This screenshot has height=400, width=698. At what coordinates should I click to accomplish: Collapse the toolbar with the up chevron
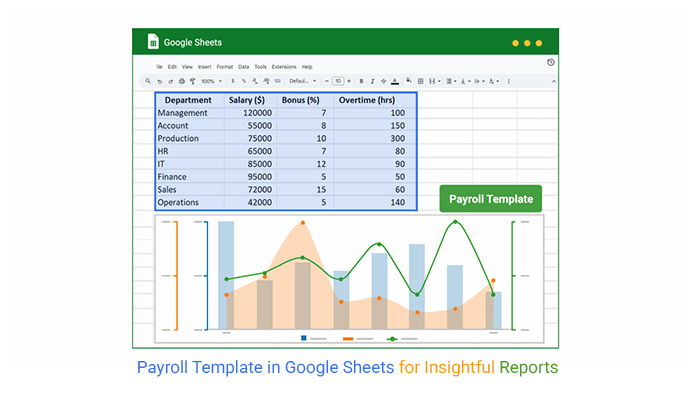coord(554,81)
